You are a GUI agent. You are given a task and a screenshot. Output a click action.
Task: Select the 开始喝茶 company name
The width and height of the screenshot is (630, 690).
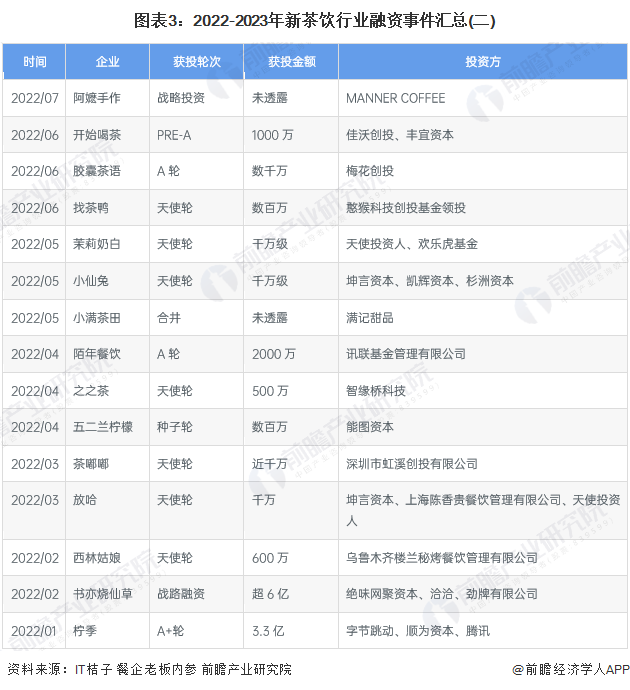coord(97,135)
